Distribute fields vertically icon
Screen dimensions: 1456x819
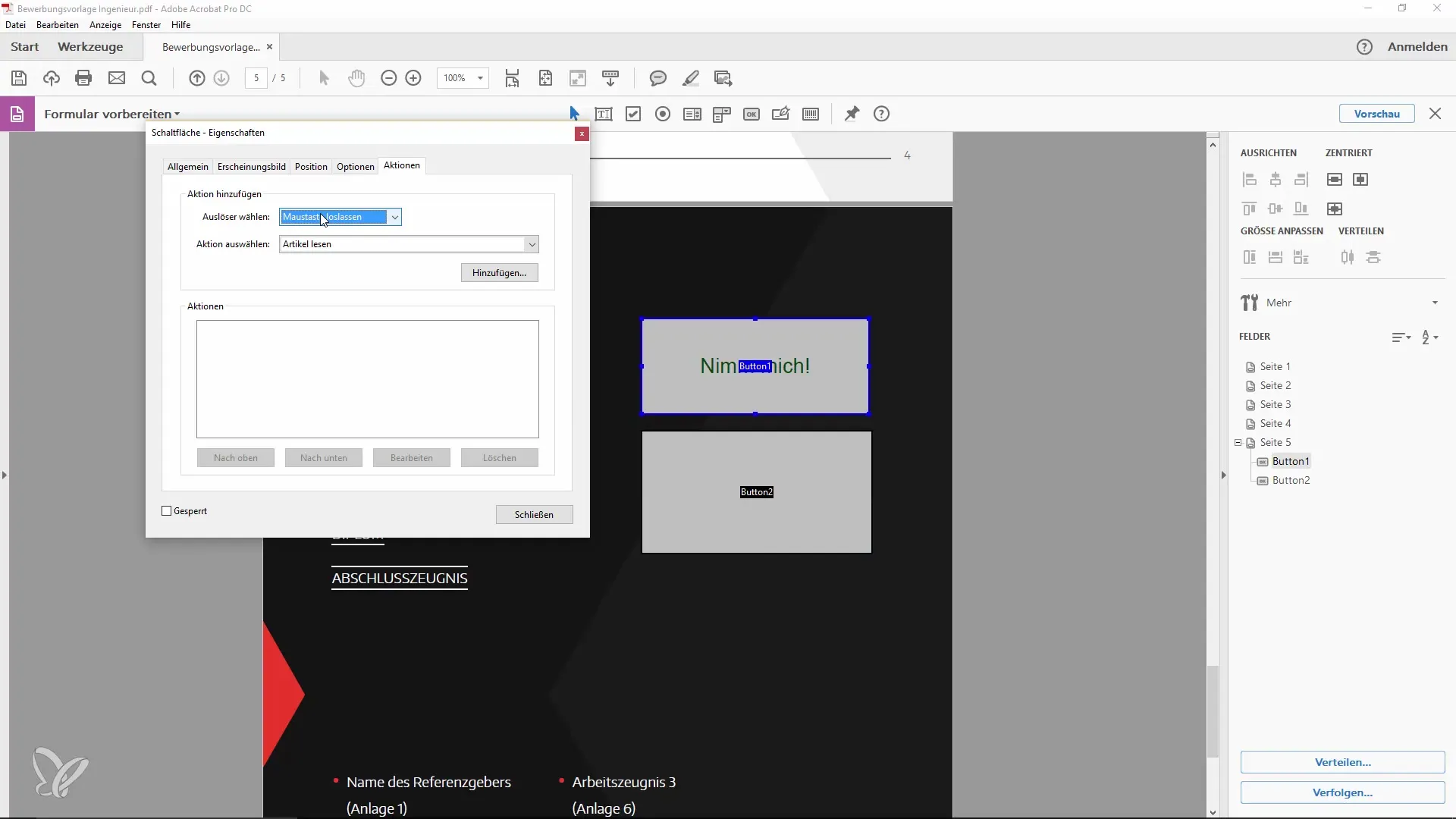pyautogui.click(x=1373, y=258)
